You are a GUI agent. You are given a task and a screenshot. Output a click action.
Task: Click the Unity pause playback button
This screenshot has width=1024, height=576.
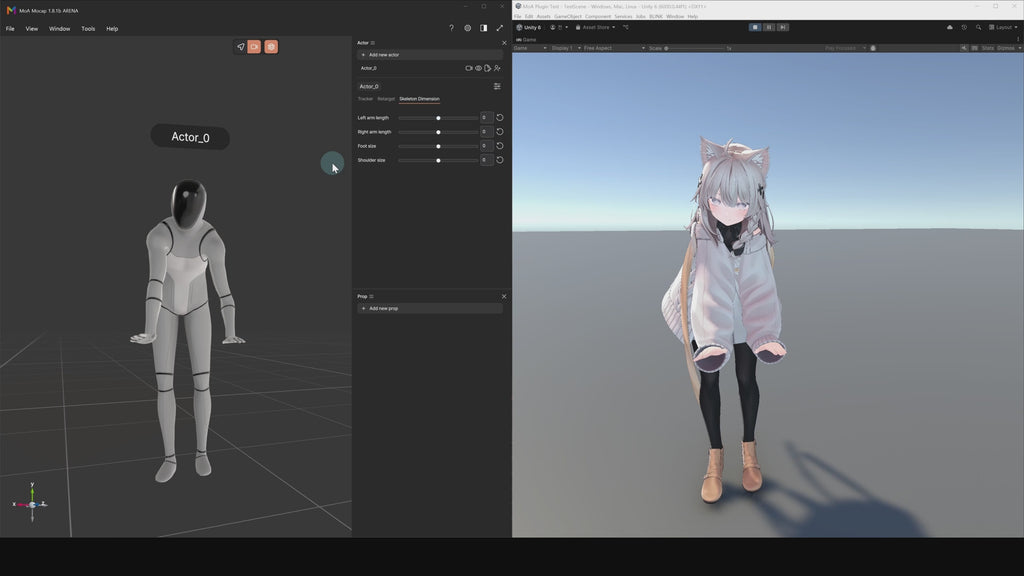pyautogui.click(x=769, y=27)
